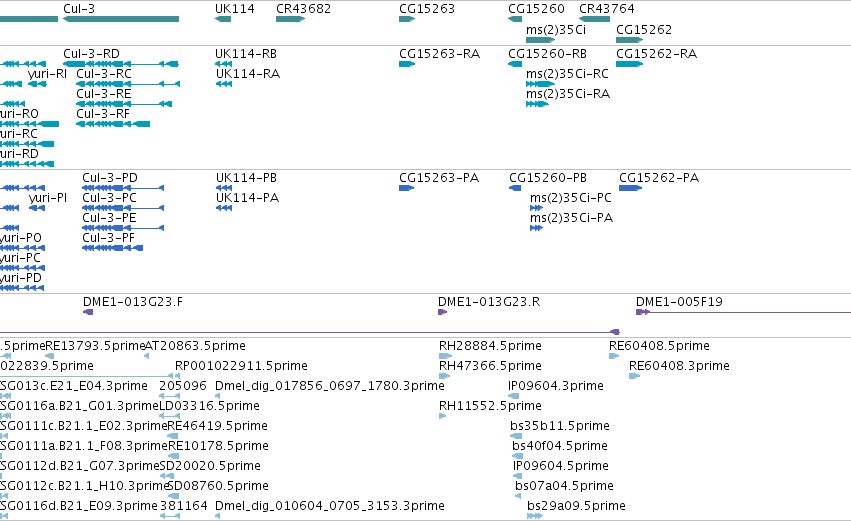Click the LD03316.5prime EST
Viewport: 851px width, 521px height.
[169, 417]
